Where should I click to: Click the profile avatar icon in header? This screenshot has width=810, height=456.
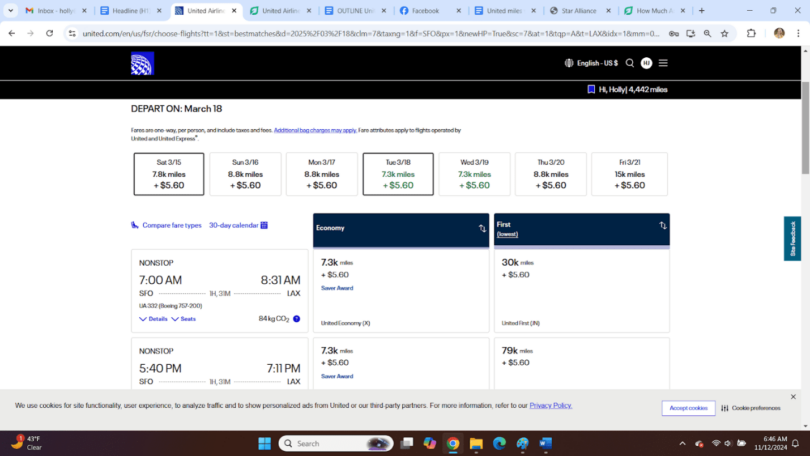click(x=646, y=63)
